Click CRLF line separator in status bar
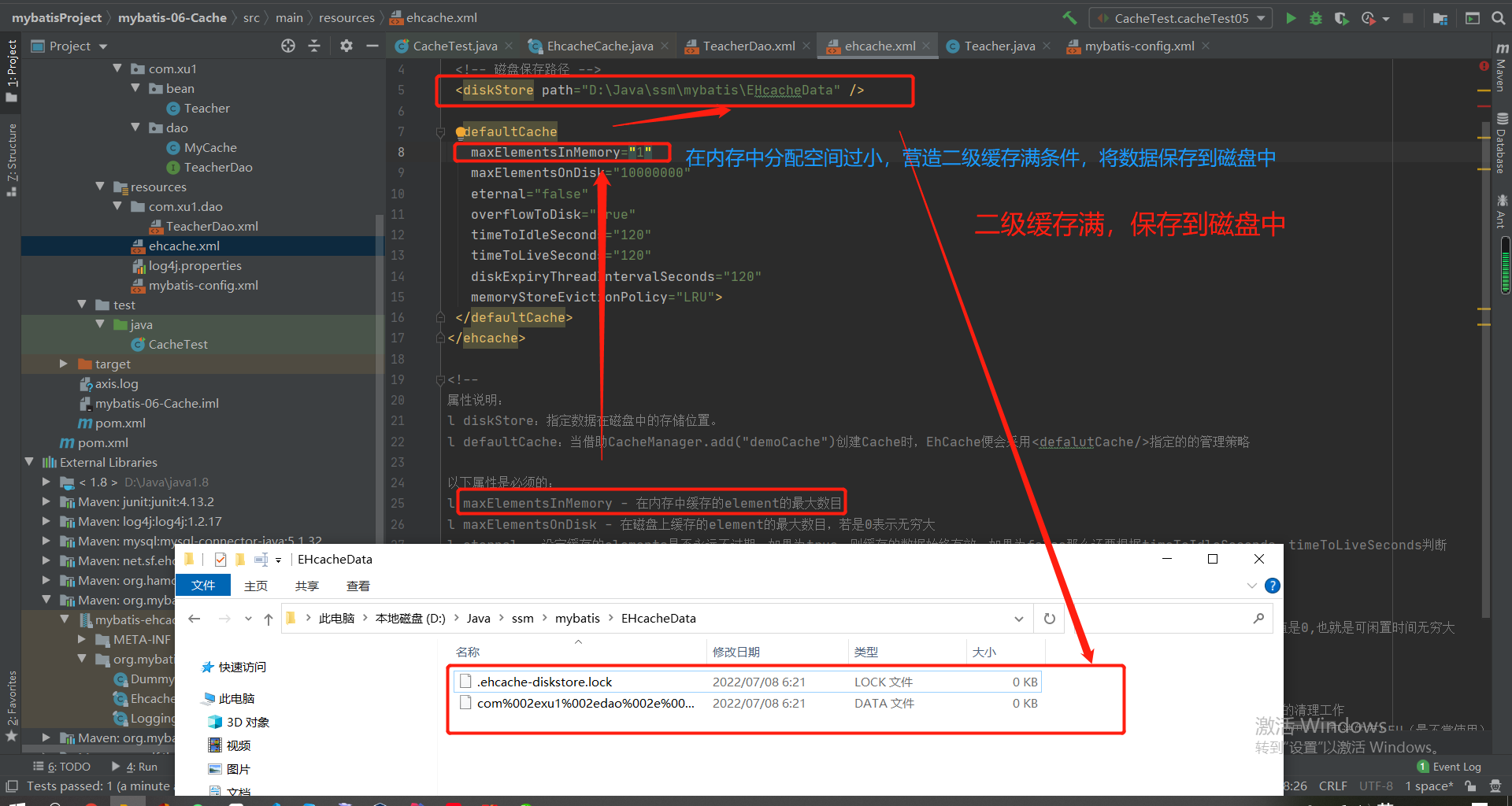 (1333, 786)
